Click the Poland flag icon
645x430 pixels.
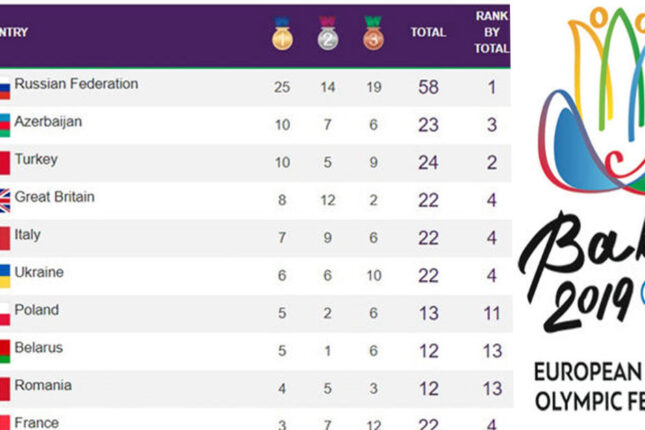pos(5,314)
